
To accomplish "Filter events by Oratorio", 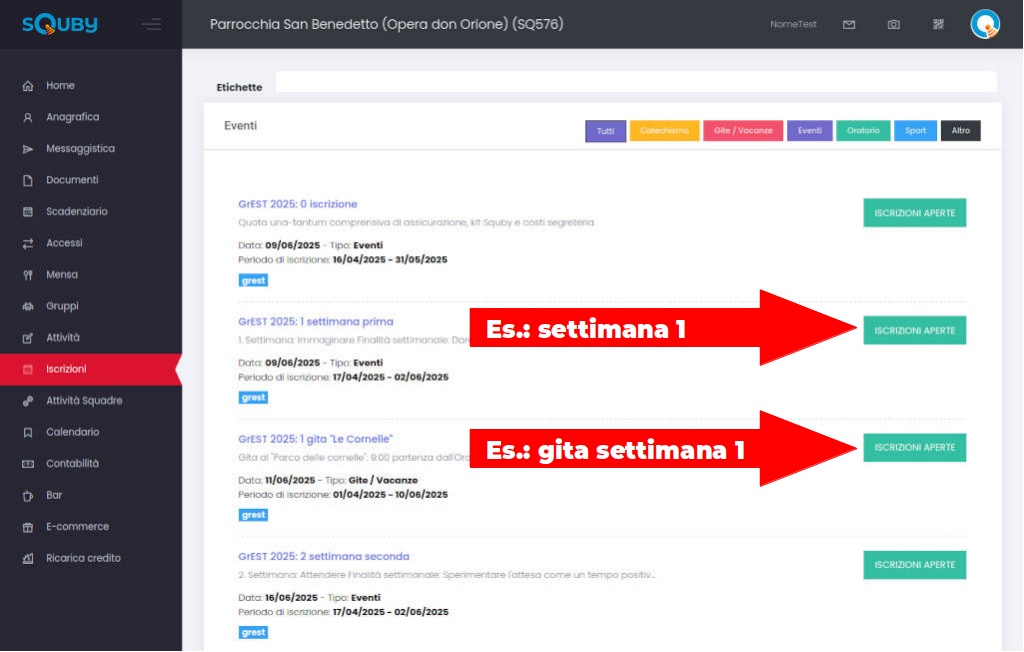I will pos(863,131).
